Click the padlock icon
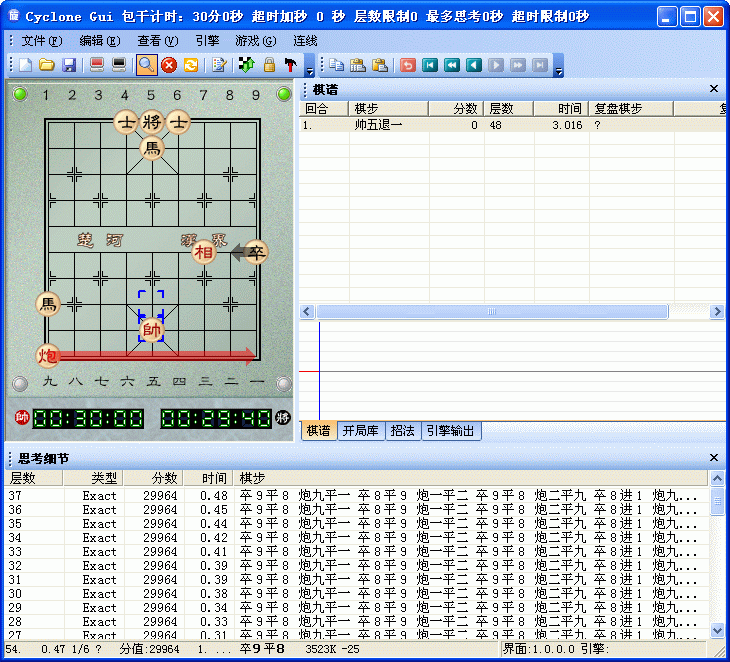 coord(269,65)
